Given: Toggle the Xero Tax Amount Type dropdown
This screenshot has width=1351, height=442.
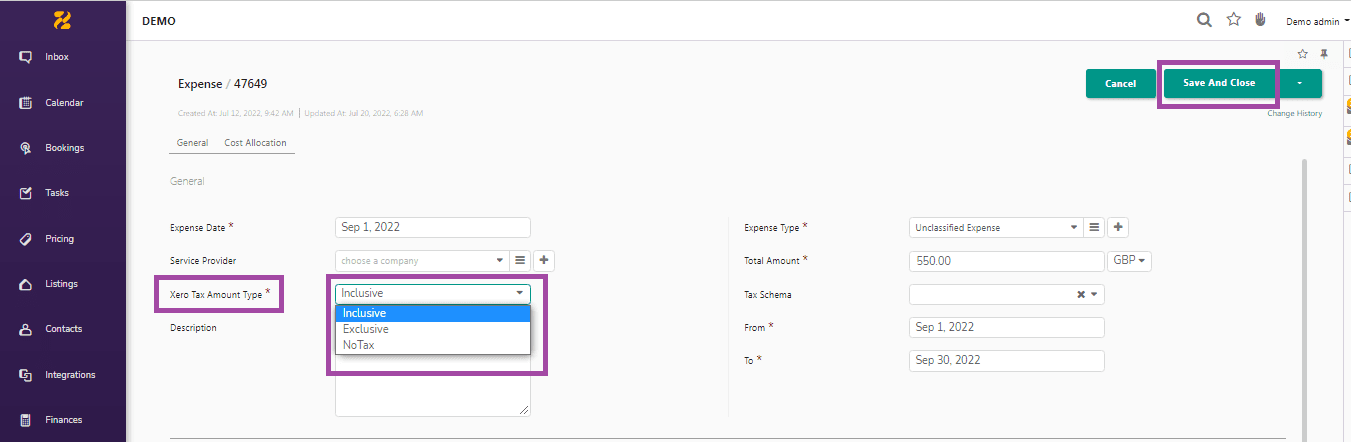Looking at the screenshot, I should [x=432, y=293].
